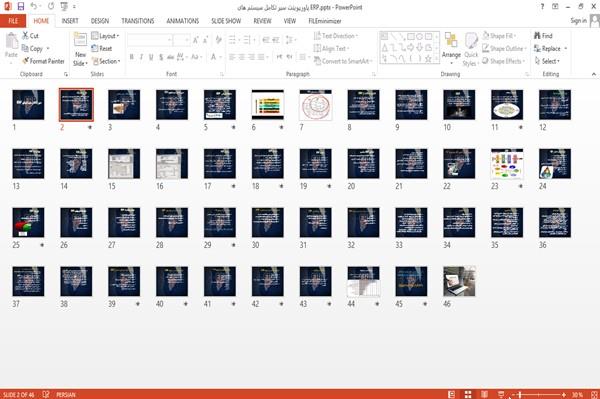600x399 pixels.
Task: Switch to the TRANSITIONS tab
Action: point(138,21)
